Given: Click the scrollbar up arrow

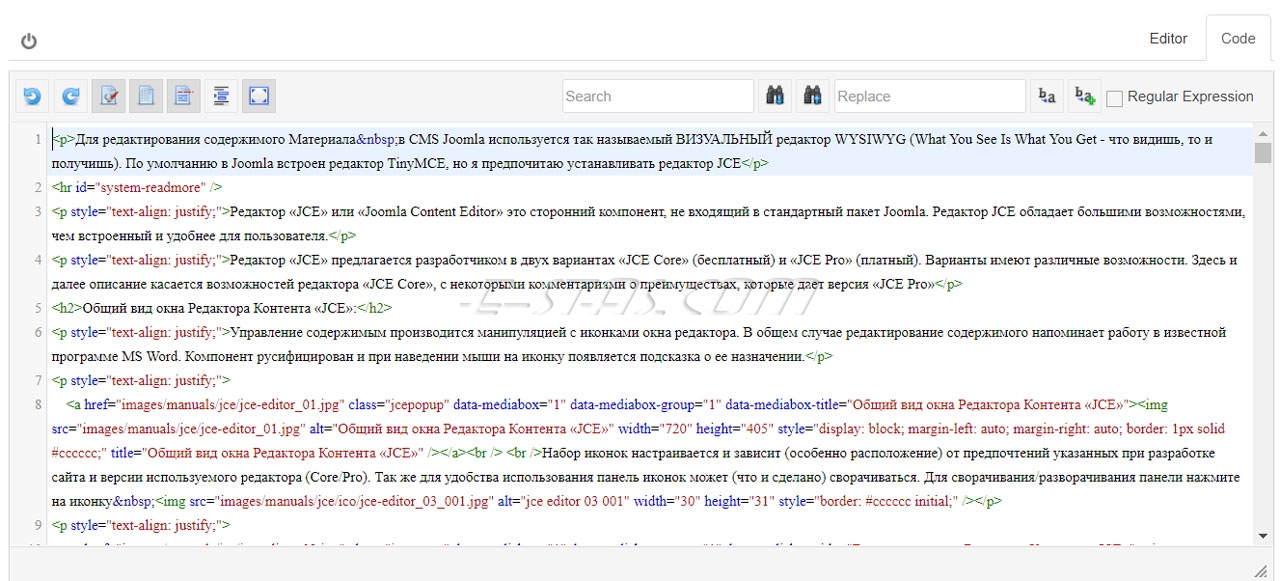Looking at the screenshot, I should [x=1263, y=135].
